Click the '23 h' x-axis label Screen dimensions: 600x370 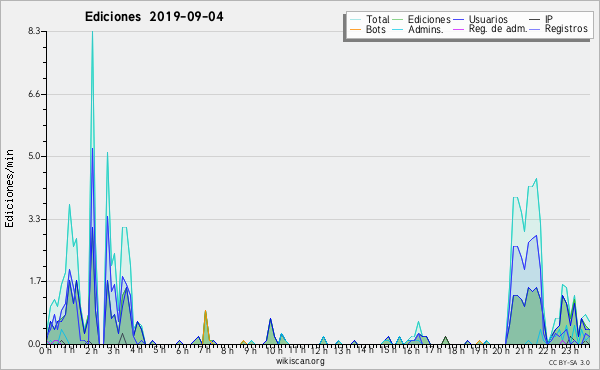tap(570, 350)
